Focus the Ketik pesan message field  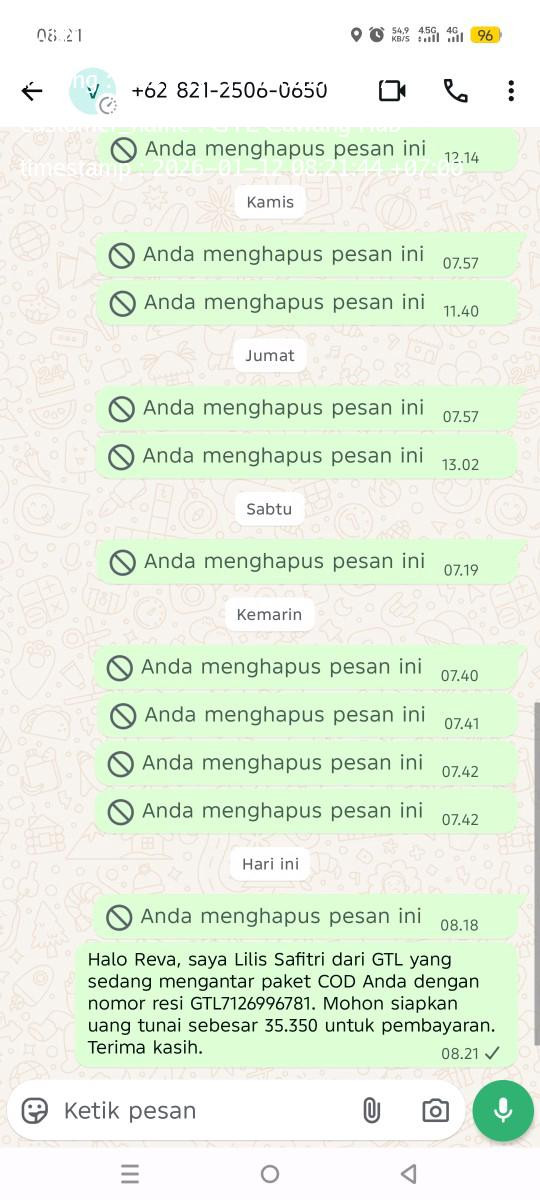(x=205, y=1111)
